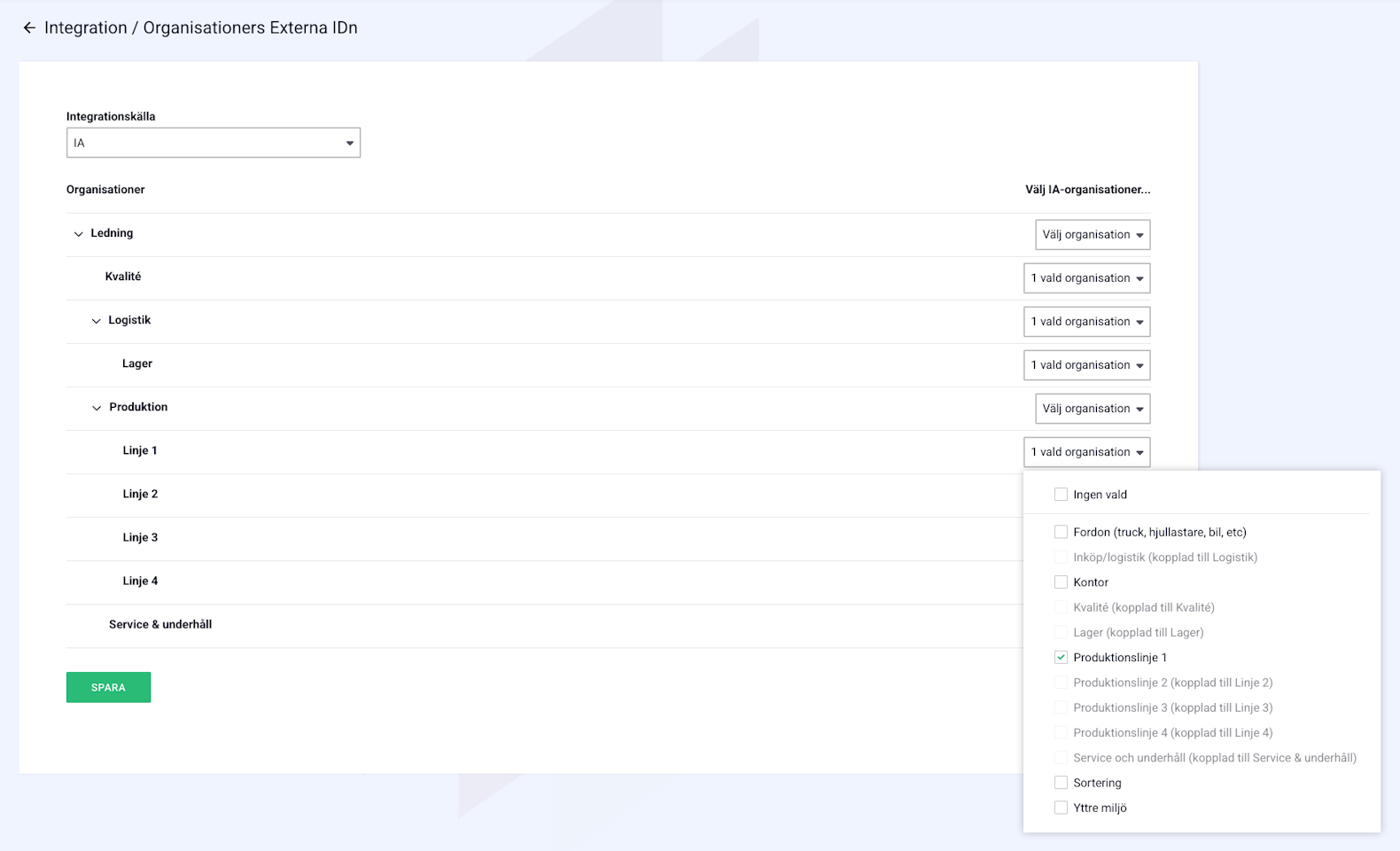Image resolution: width=1400 pixels, height=851 pixels.
Task: Collapse the Produktion chevron
Action: point(97,408)
